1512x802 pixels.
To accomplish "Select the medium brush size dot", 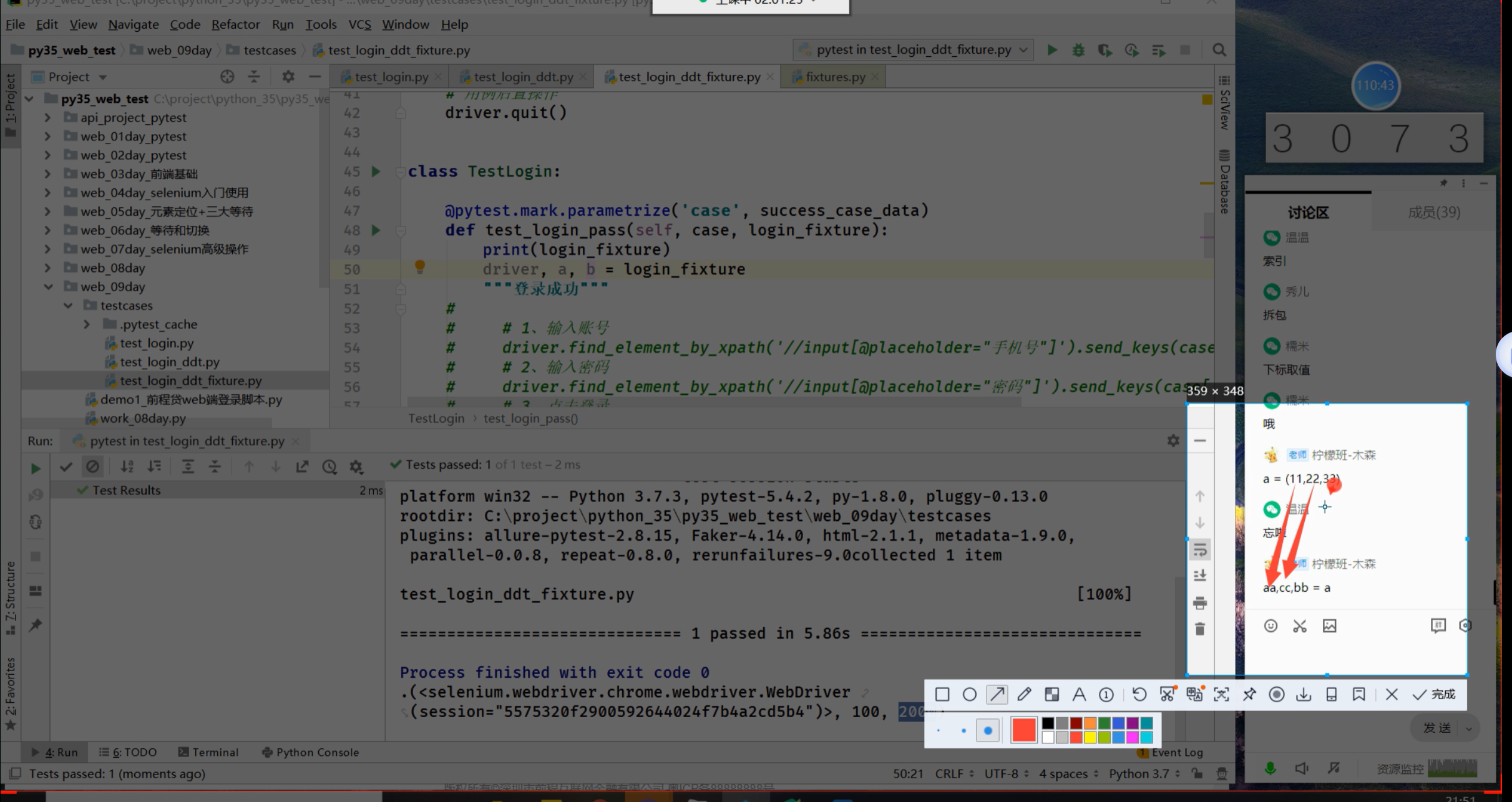I will coord(963,730).
